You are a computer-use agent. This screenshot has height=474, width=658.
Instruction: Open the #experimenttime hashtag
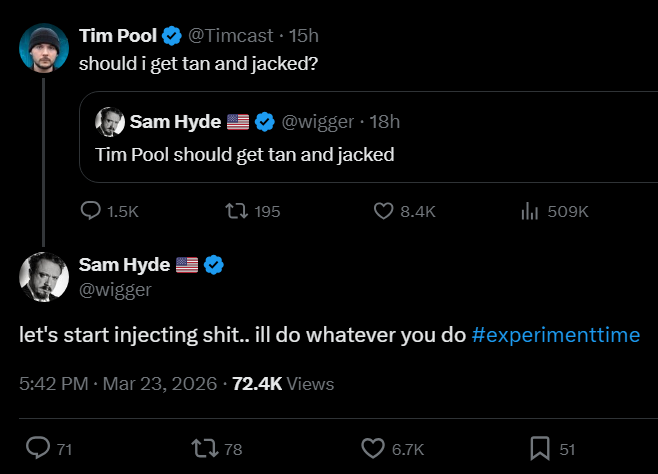point(555,335)
